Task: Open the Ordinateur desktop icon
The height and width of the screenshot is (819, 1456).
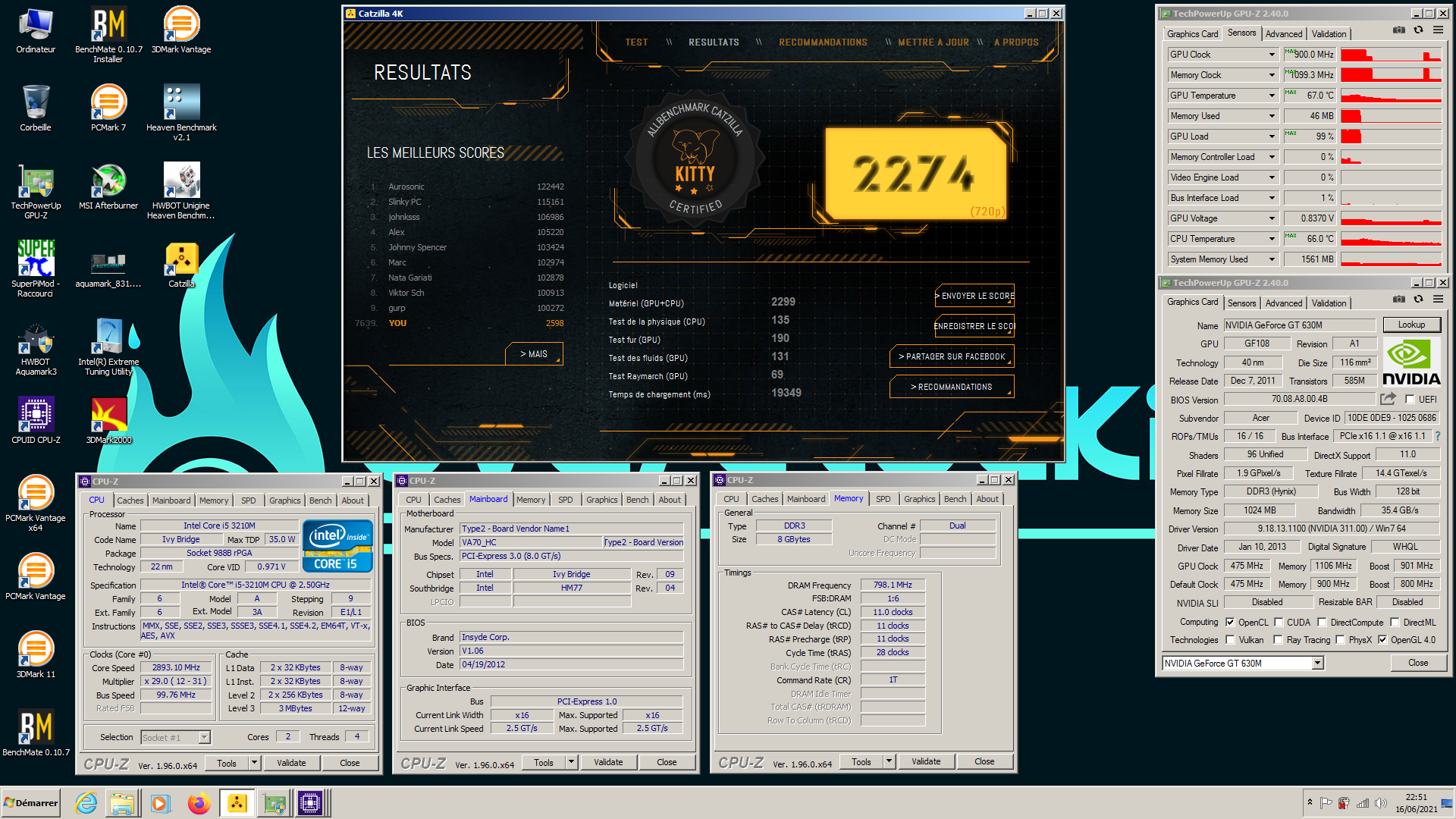Action: pyautogui.click(x=36, y=30)
